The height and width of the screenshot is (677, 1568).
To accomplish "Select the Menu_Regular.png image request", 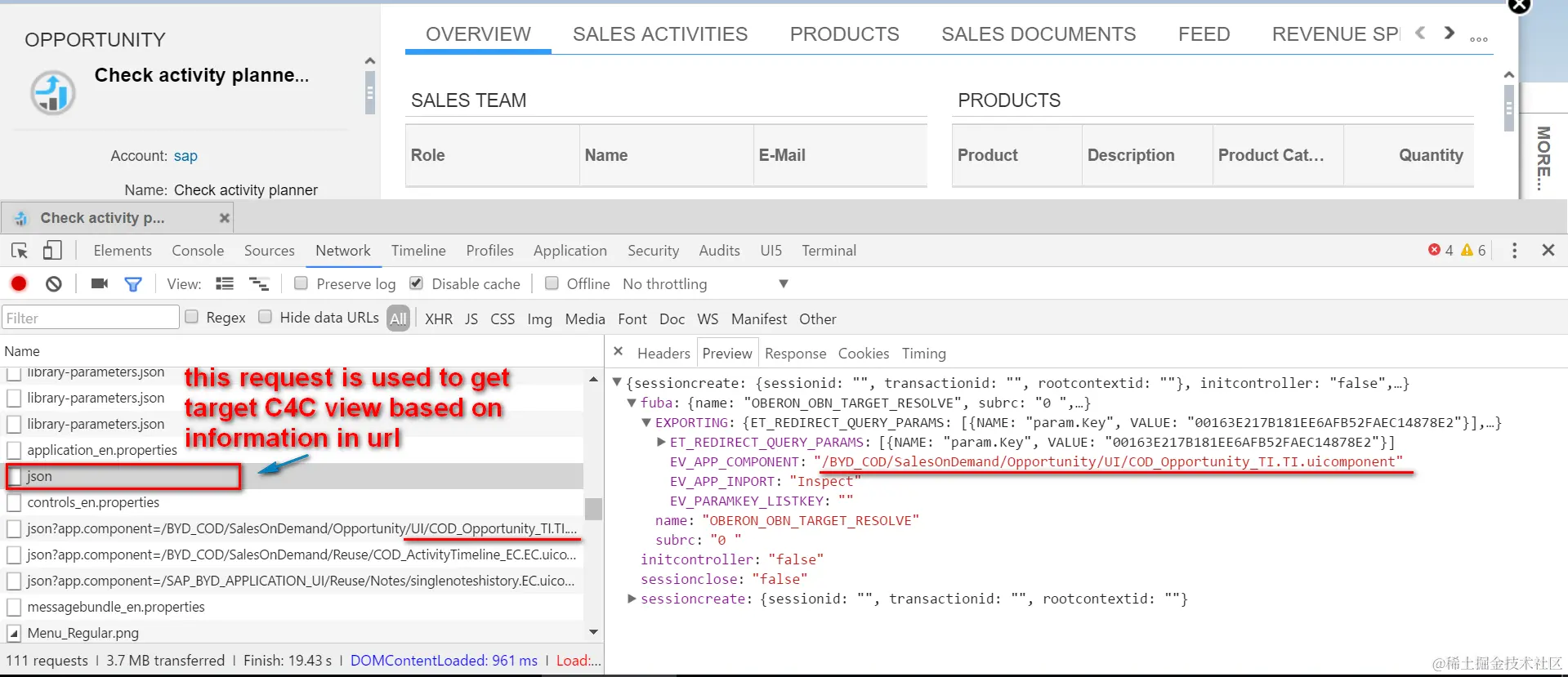I will click(83, 633).
